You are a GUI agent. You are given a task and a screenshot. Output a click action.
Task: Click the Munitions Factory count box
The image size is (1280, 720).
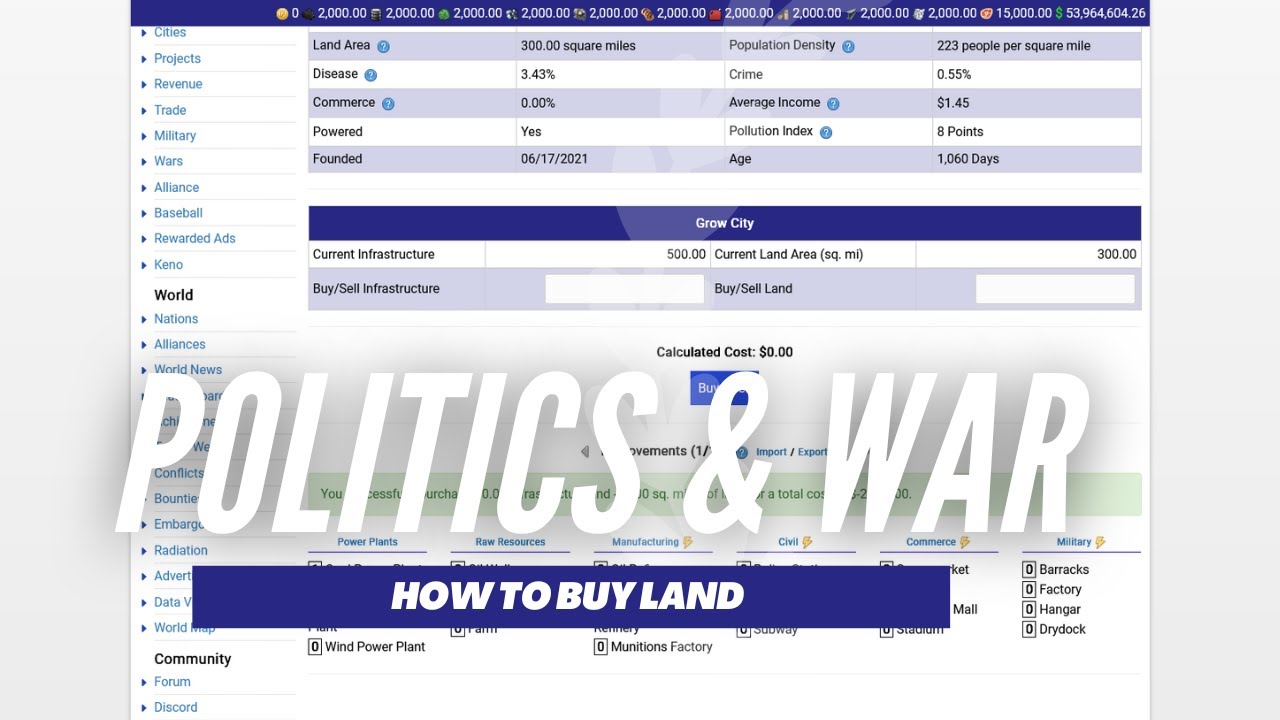pos(601,647)
